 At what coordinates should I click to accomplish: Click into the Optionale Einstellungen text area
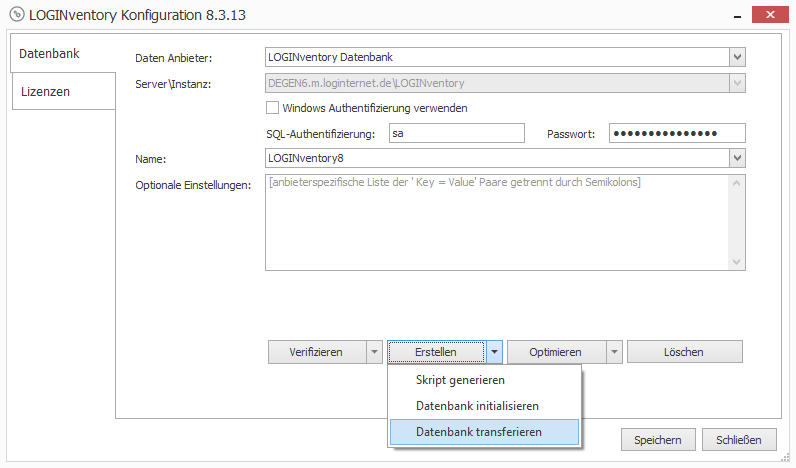pos(497,222)
